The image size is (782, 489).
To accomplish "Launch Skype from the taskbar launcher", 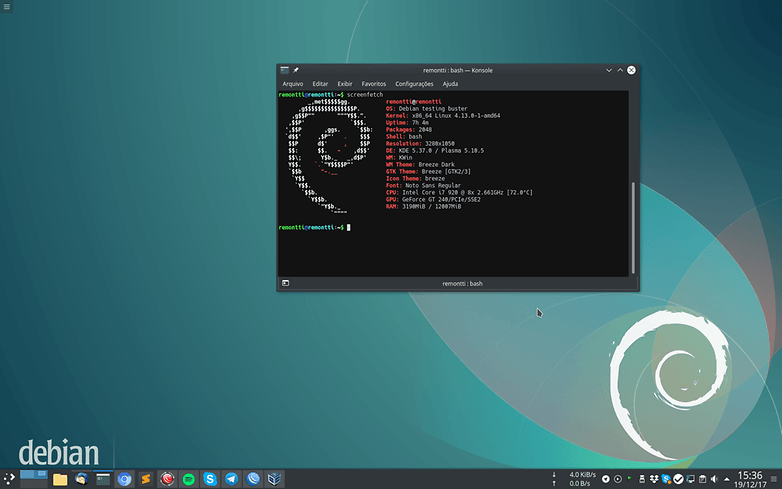I will (210, 479).
